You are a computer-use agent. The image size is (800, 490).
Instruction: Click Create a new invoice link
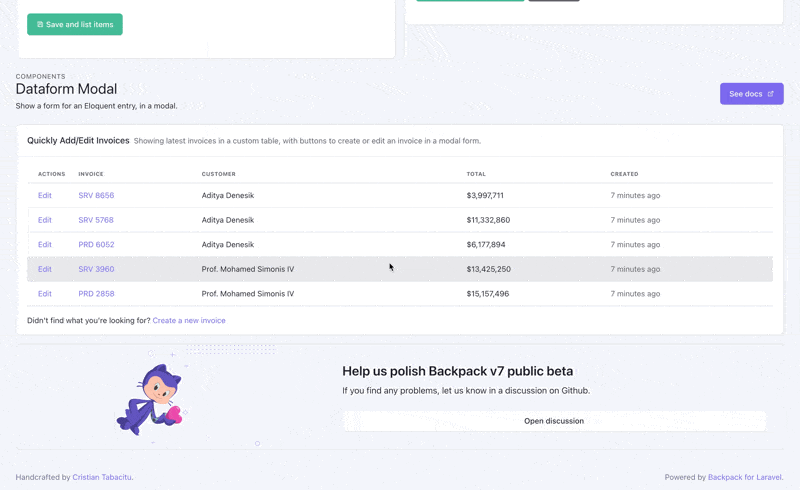click(189, 321)
